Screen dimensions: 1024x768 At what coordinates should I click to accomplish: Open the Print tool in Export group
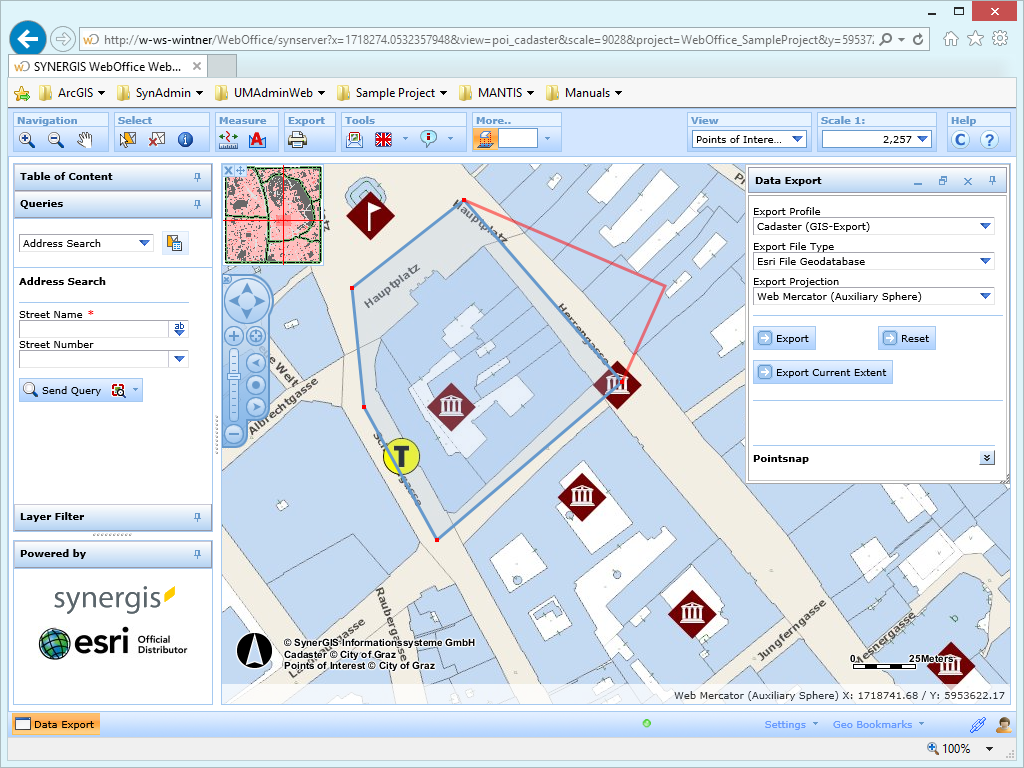click(296, 140)
